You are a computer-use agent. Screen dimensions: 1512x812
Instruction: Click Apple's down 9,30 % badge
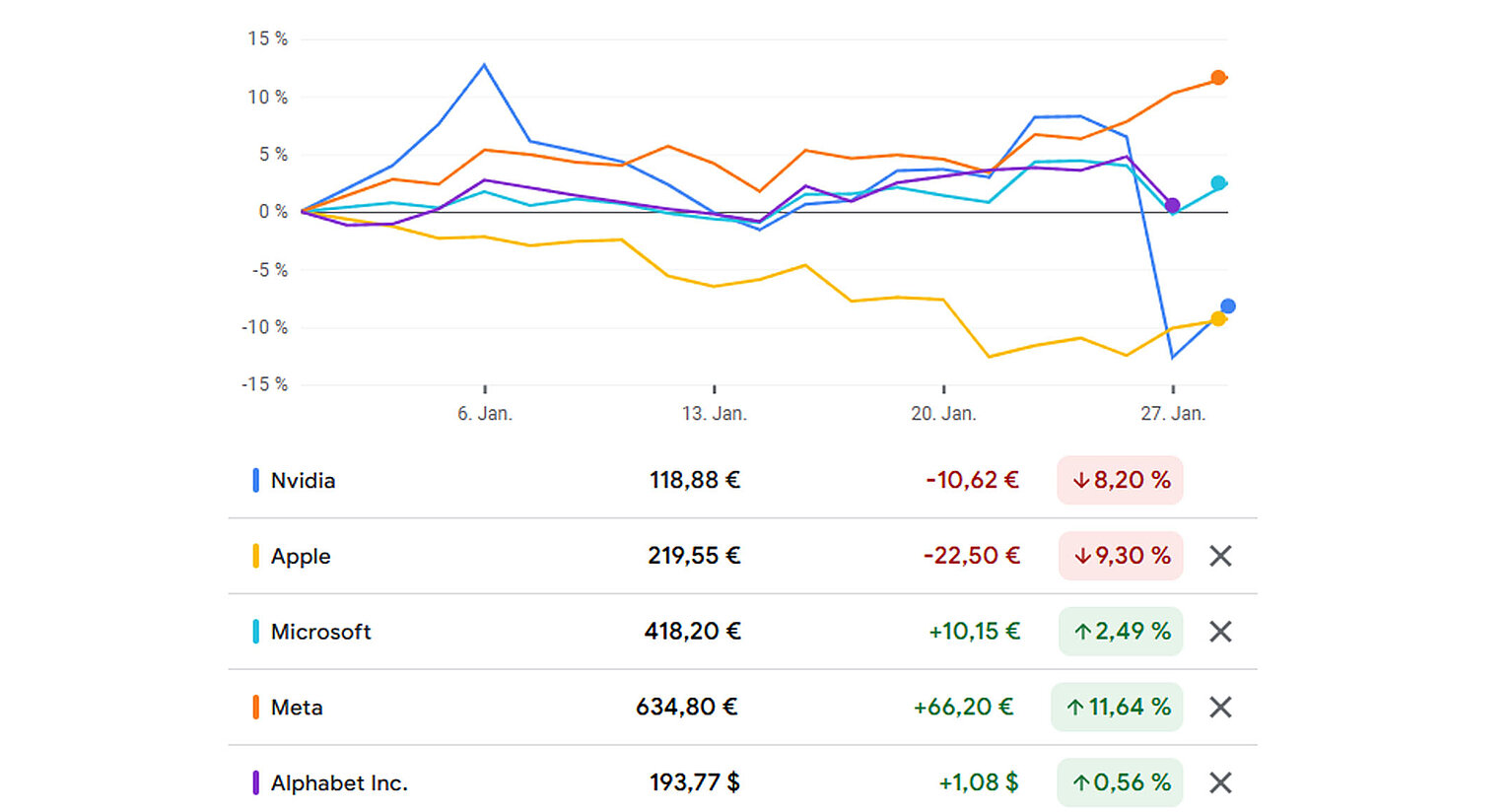(x=1121, y=556)
